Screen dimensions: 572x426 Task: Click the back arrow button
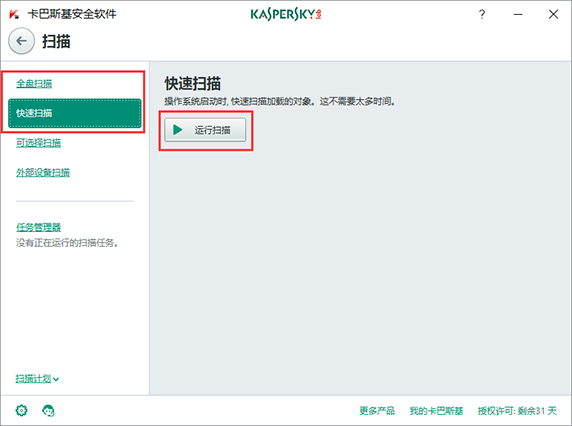pos(22,41)
